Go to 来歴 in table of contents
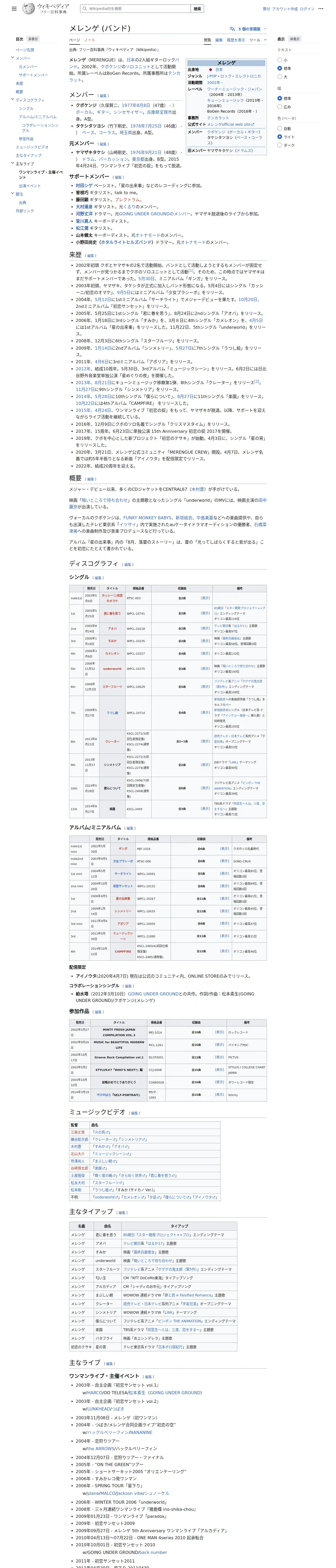 click(20, 83)
